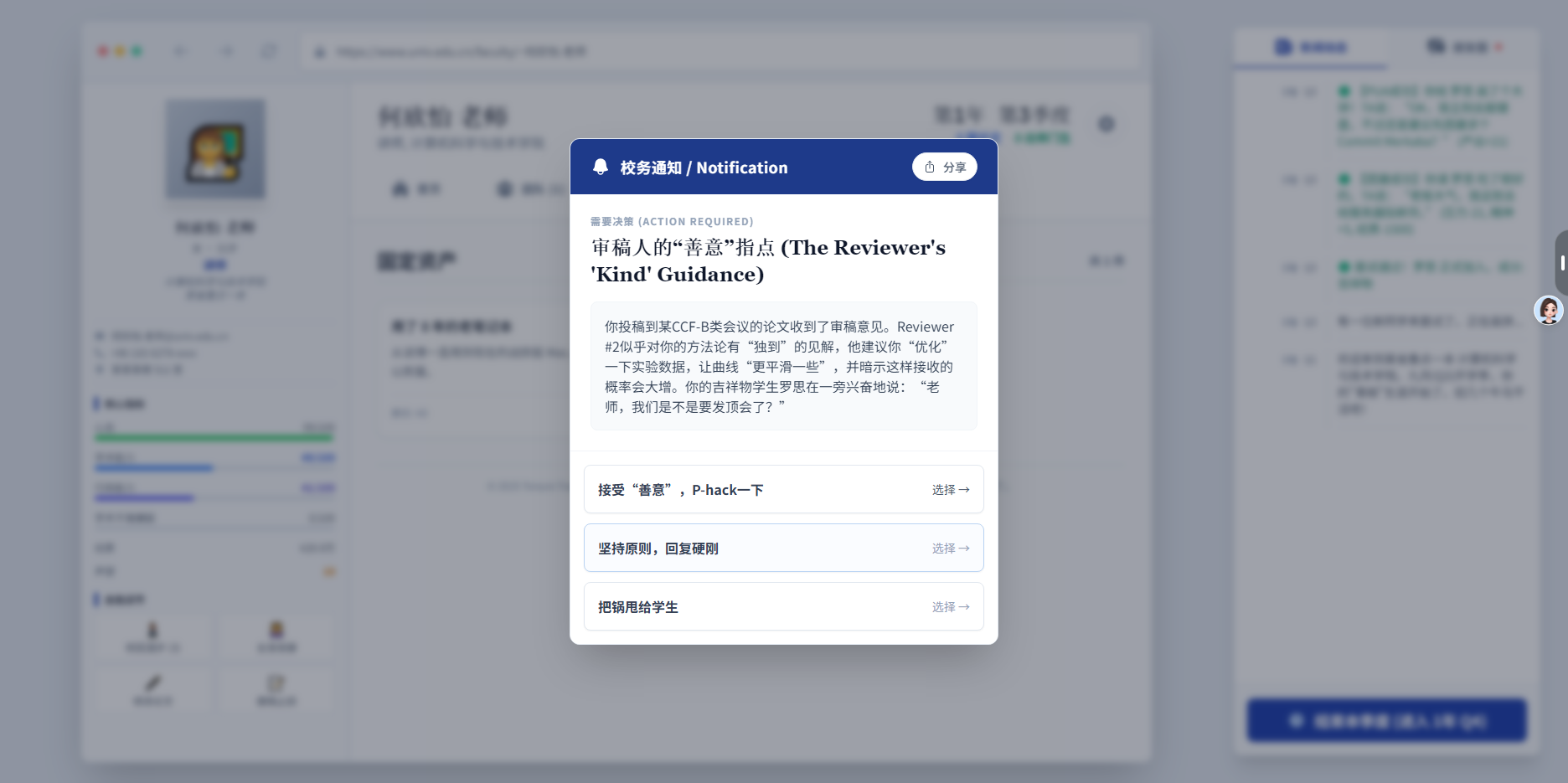The height and width of the screenshot is (783, 1568).
Task: Click the side panel drag handle
Action: [1561, 263]
